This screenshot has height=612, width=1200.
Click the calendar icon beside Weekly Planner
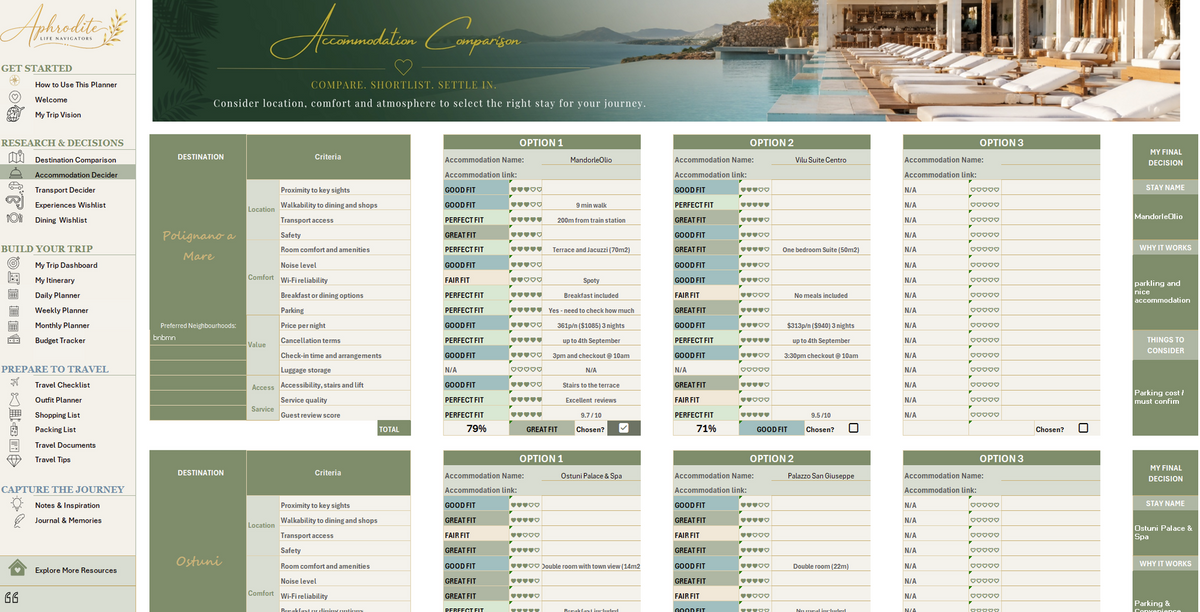(14, 310)
